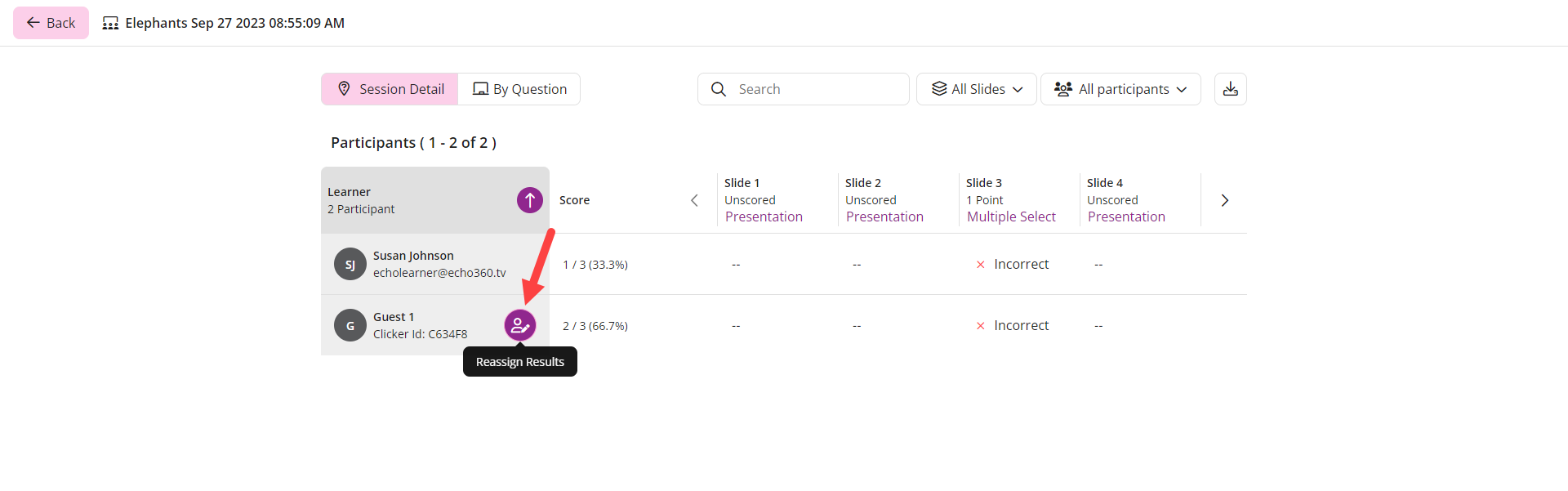Click the Reassign Results icon for Guest 1

tap(520, 325)
